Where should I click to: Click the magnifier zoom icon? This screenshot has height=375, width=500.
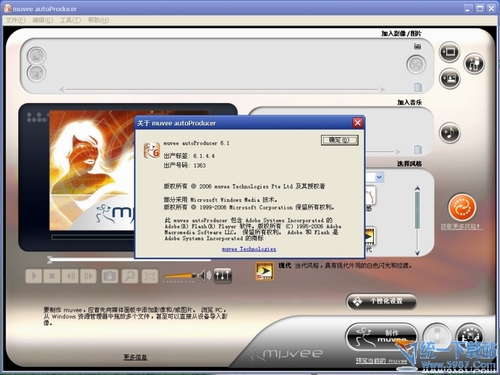click(130, 276)
